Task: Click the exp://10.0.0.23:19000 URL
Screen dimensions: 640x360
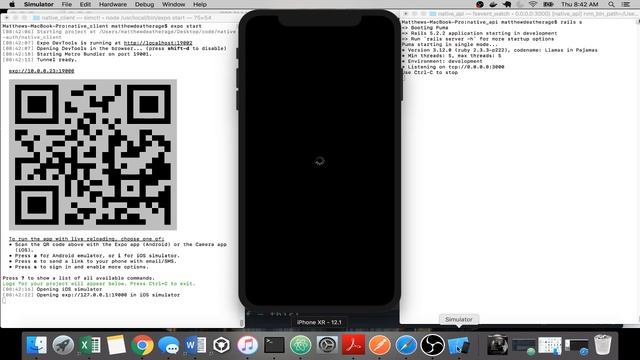Action: coord(41,71)
